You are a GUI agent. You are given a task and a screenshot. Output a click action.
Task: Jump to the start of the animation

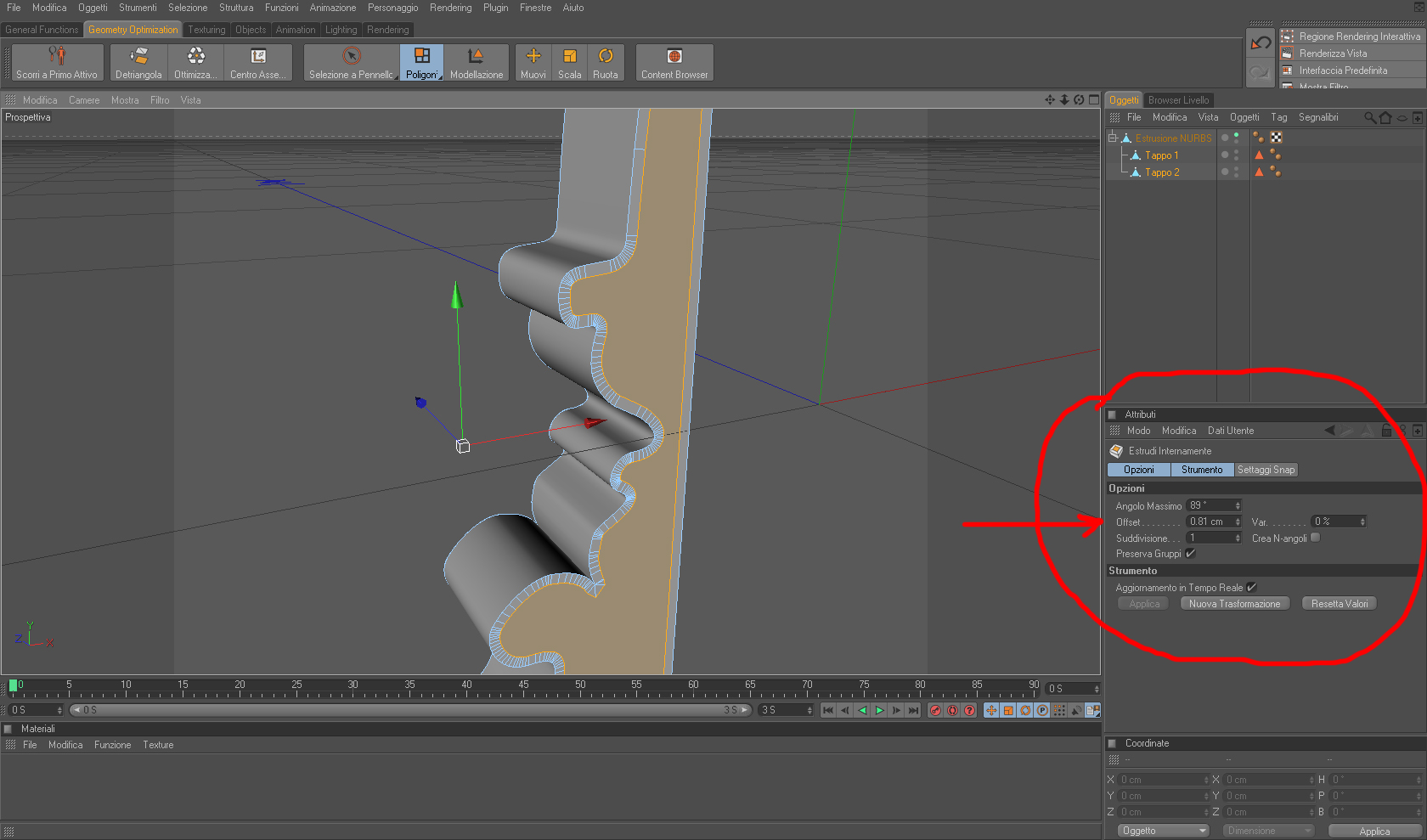pos(828,710)
